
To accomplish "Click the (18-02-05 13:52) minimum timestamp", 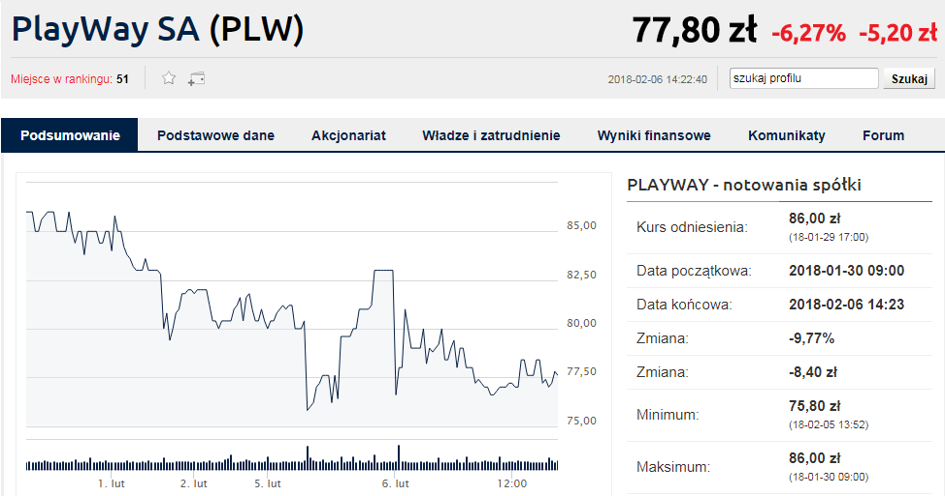I will tap(829, 425).
